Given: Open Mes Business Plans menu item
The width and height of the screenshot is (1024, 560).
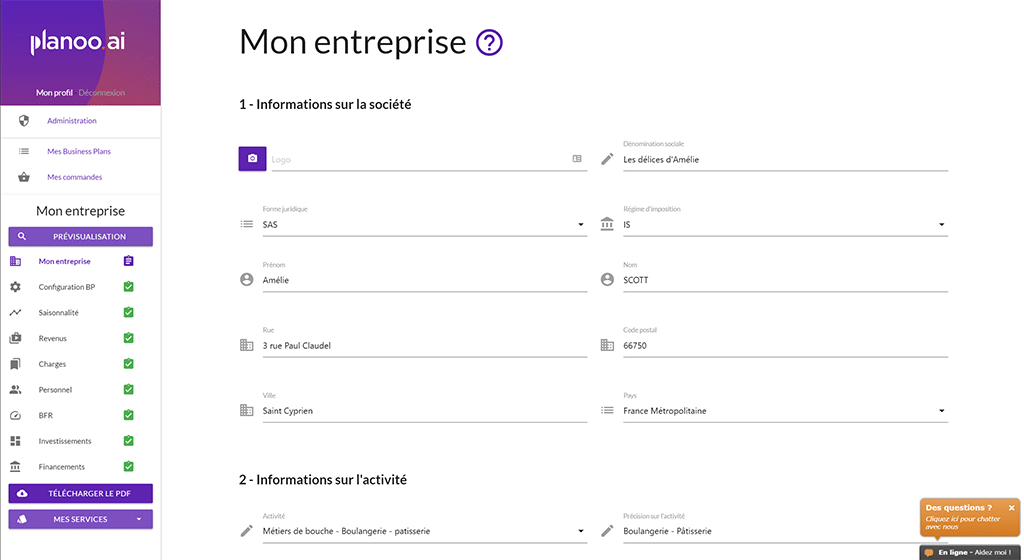Looking at the screenshot, I should click(79, 151).
